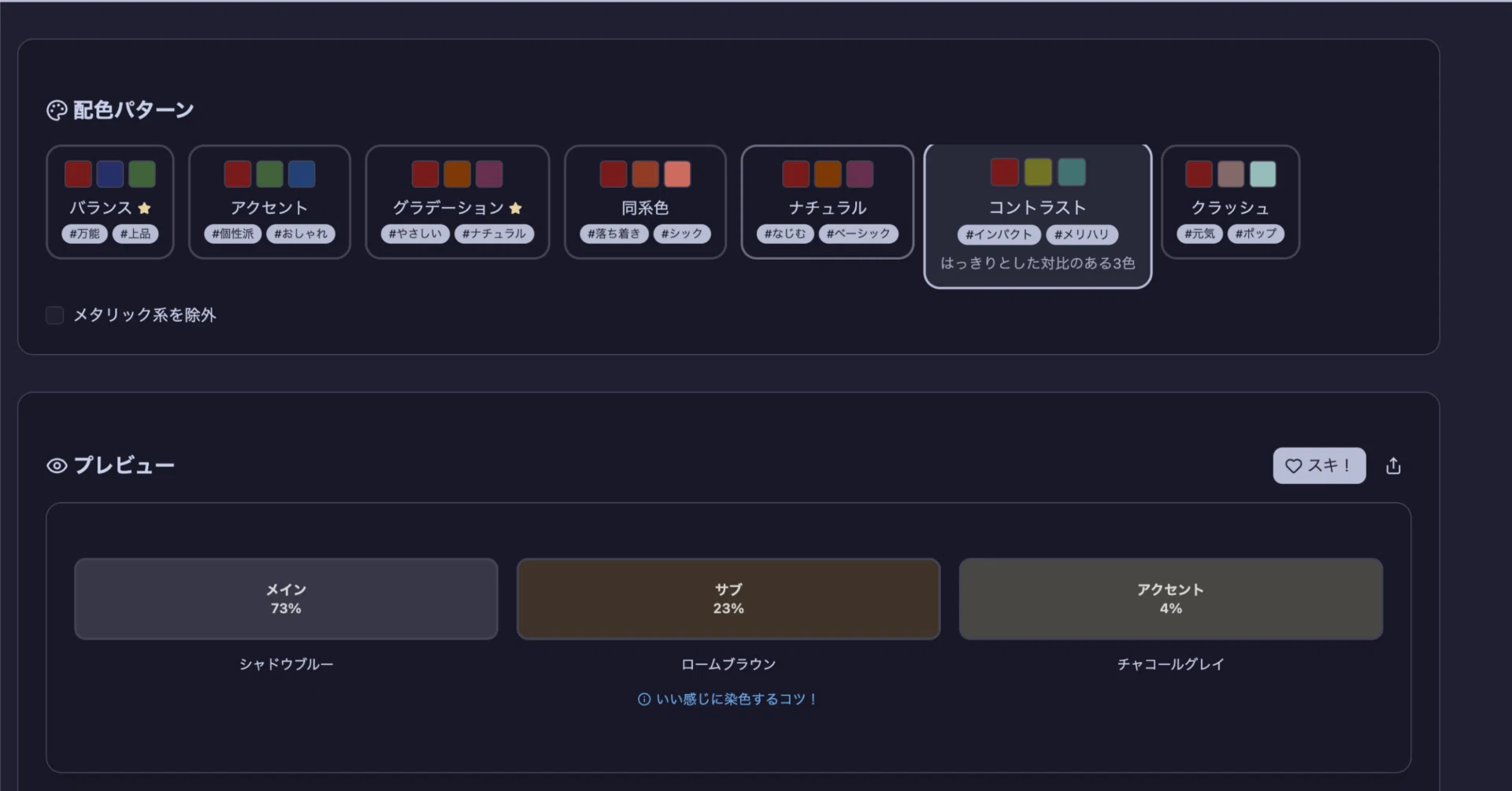Choose the グラデーション pattern card

(x=458, y=201)
